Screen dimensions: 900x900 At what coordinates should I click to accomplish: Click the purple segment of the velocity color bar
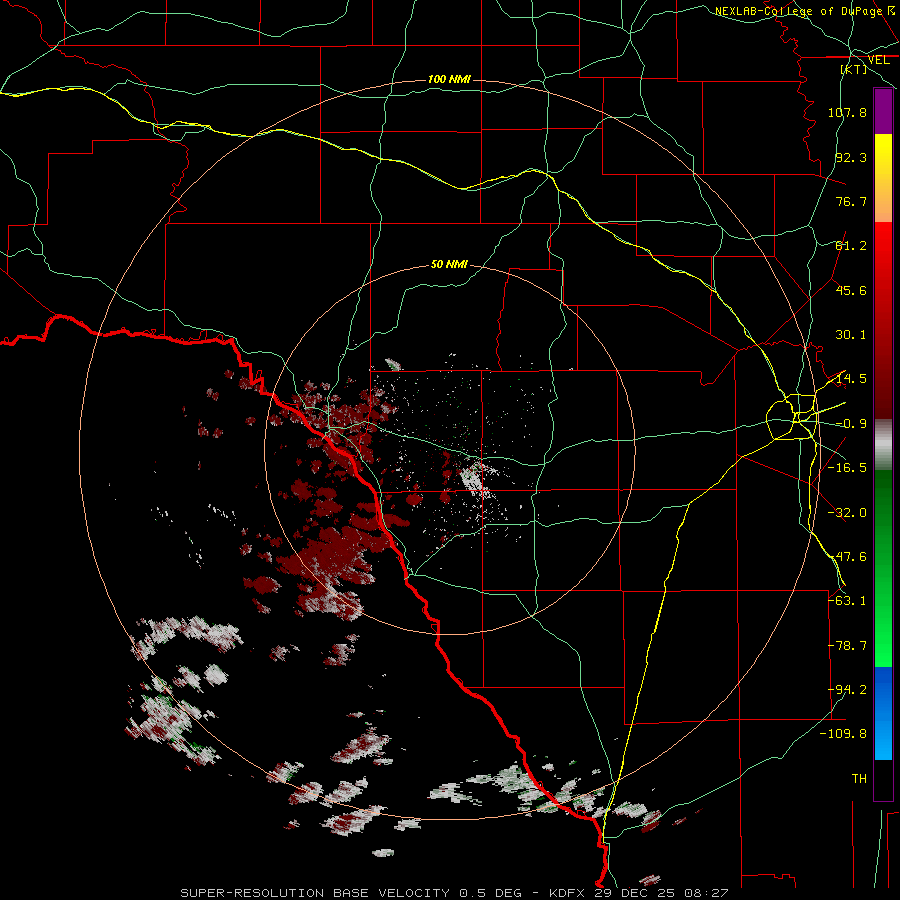click(x=883, y=111)
